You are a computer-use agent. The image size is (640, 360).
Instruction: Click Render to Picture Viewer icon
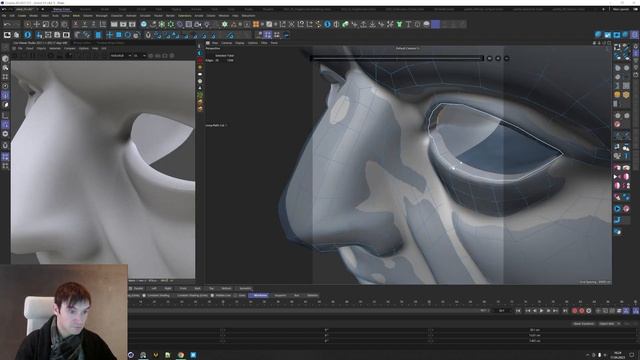123,24
